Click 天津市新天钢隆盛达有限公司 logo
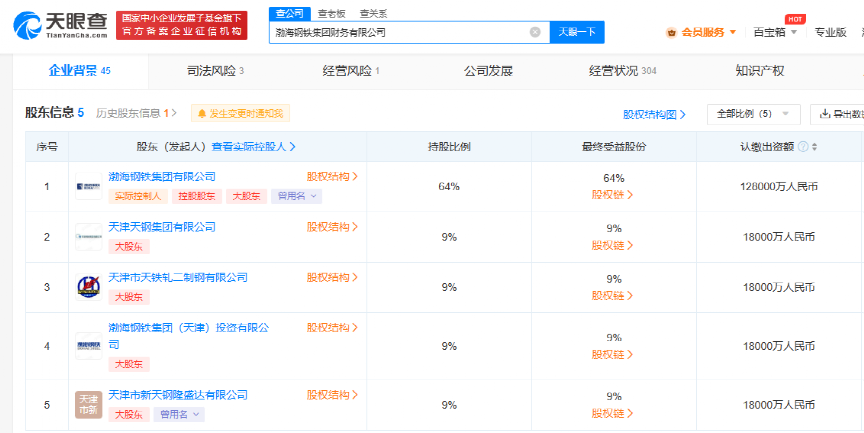Screen dimensions: 864x433 pos(89,405)
